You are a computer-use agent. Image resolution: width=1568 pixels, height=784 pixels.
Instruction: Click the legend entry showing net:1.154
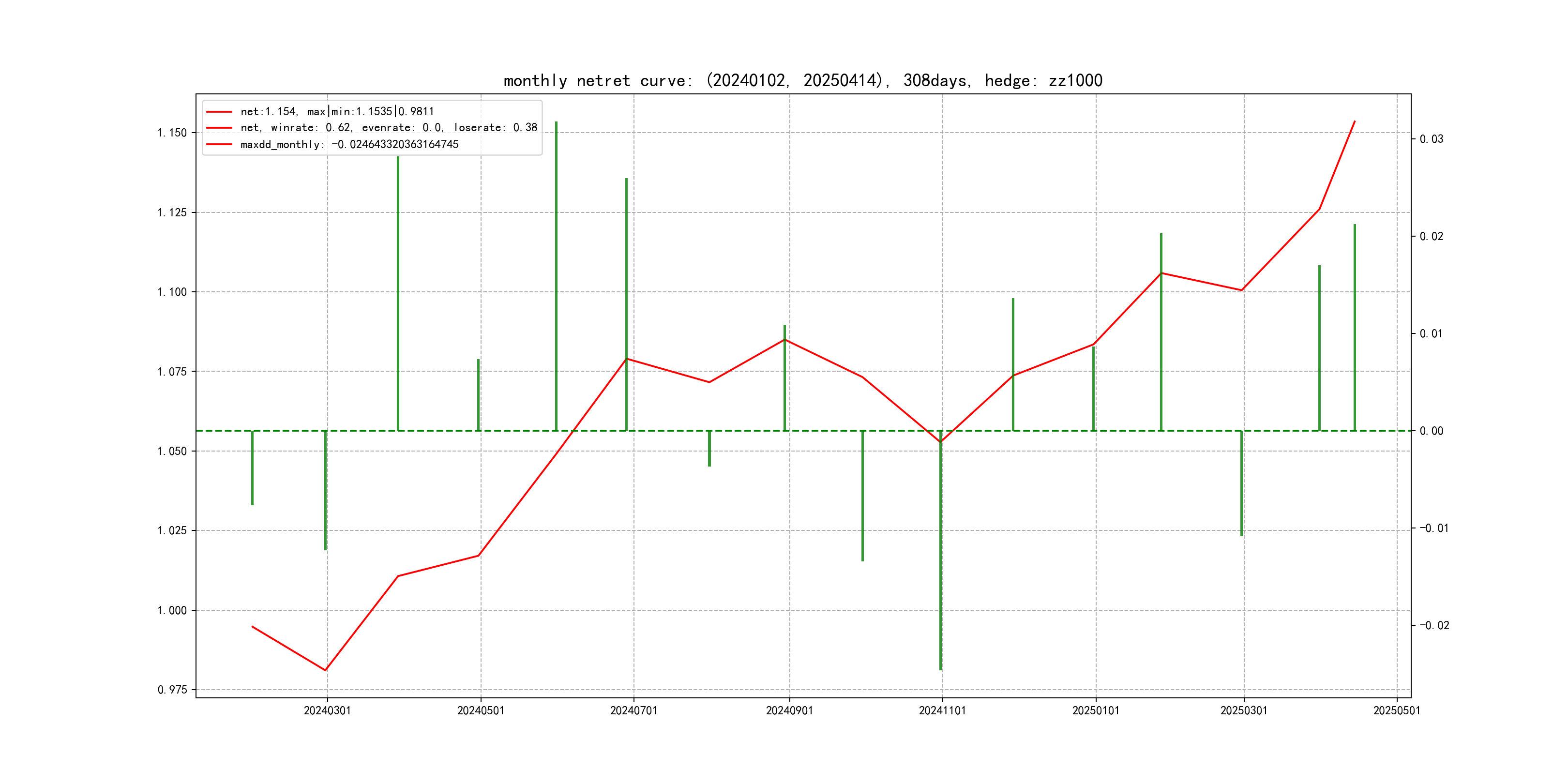point(337,111)
